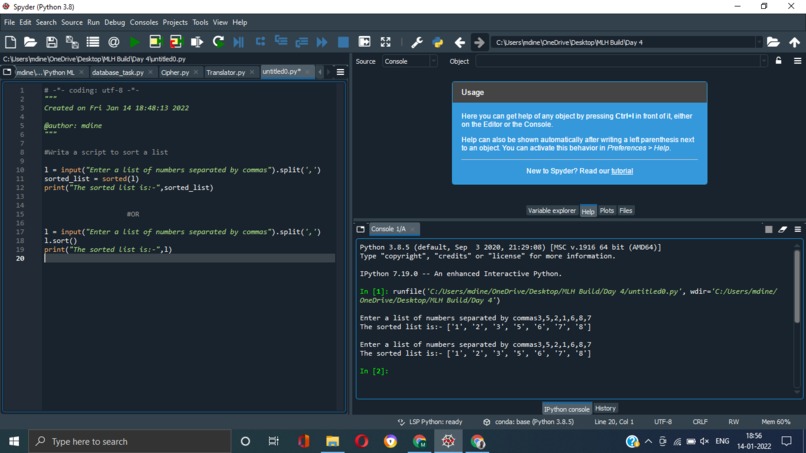Image resolution: width=806 pixels, height=453 pixels.
Task: Switch to Translator.py editor tab
Action: (226, 72)
